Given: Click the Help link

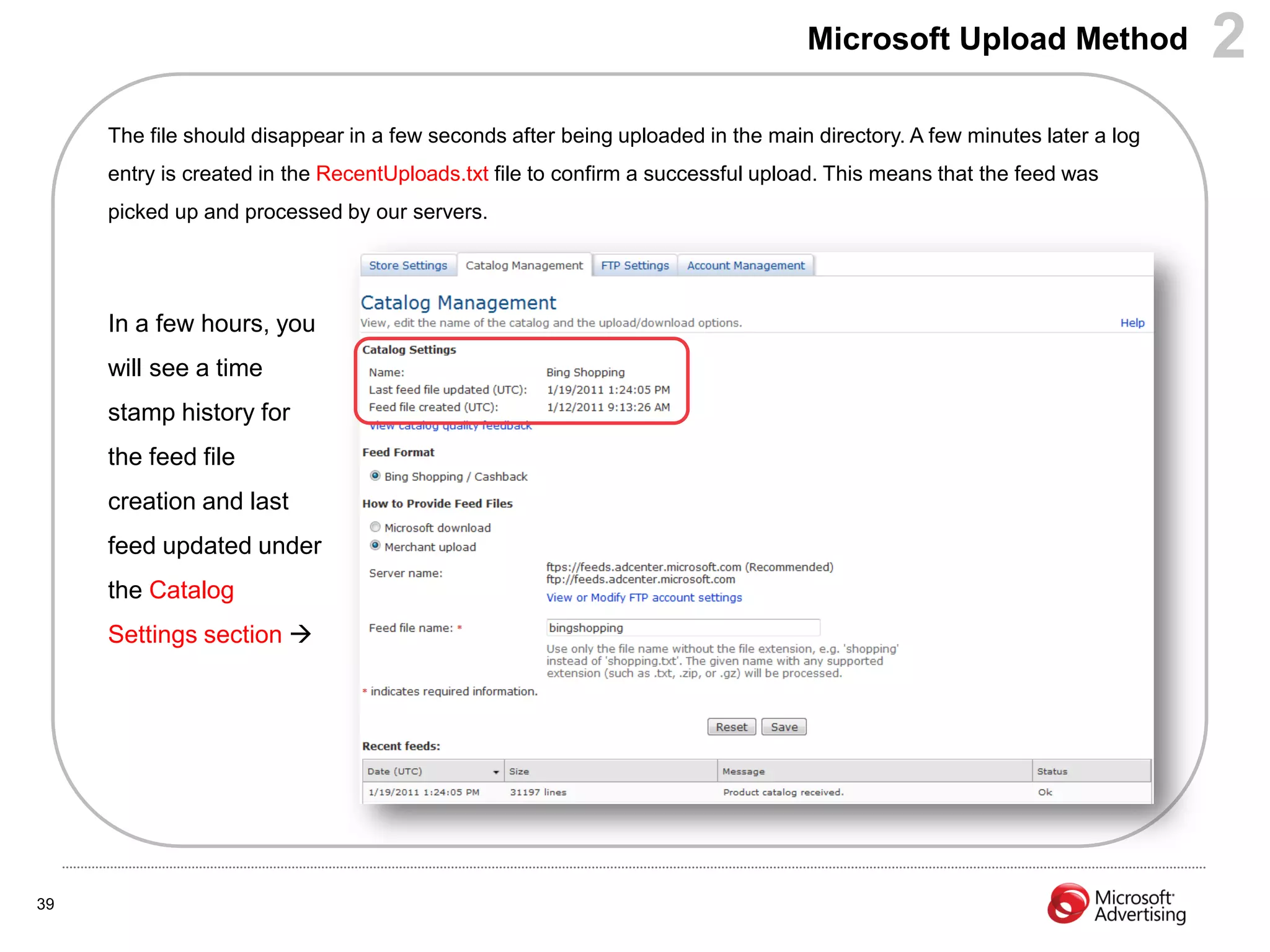Looking at the screenshot, I should pyautogui.click(x=1132, y=323).
